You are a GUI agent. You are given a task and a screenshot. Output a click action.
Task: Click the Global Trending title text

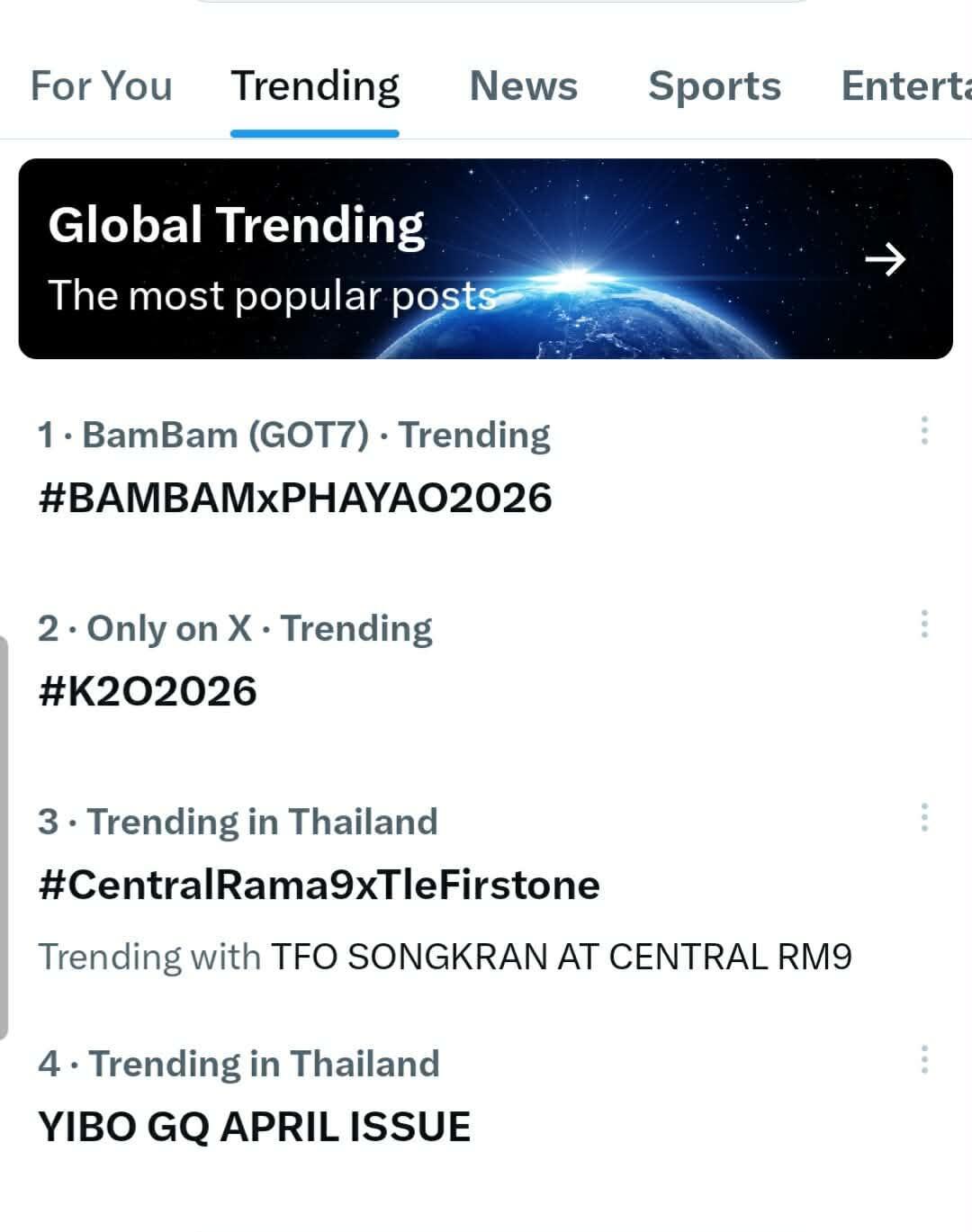coord(236,225)
